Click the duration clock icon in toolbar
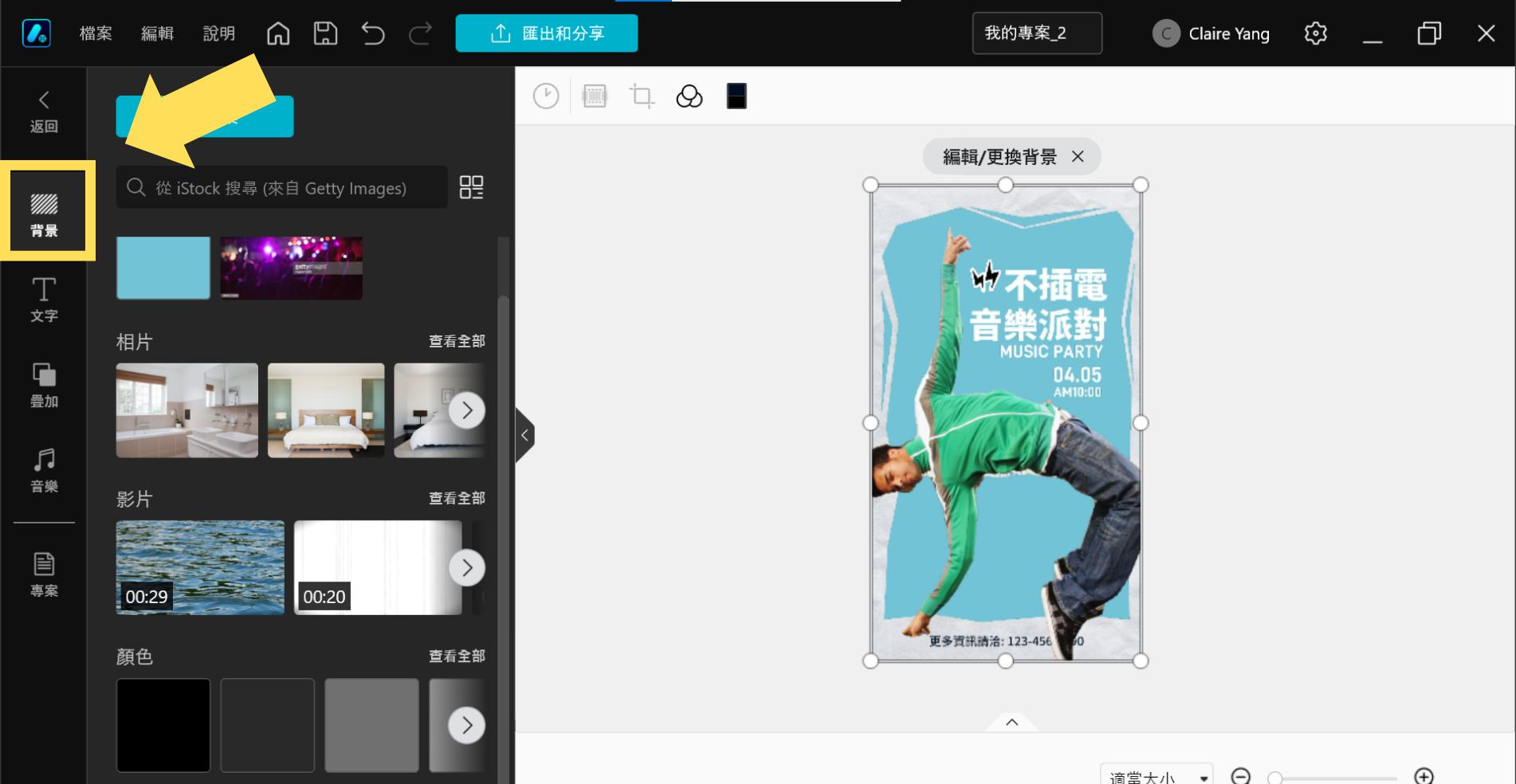The height and width of the screenshot is (784, 1516). (546, 96)
